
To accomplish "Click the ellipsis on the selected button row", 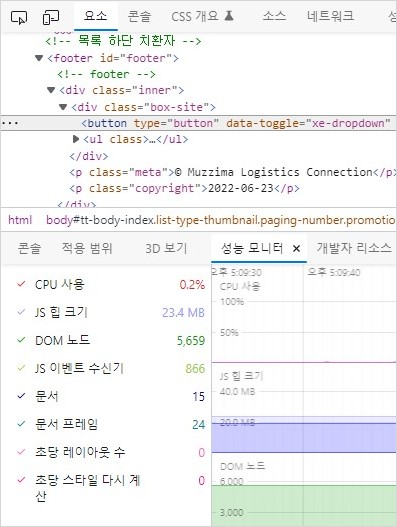I will (x=10, y=123).
